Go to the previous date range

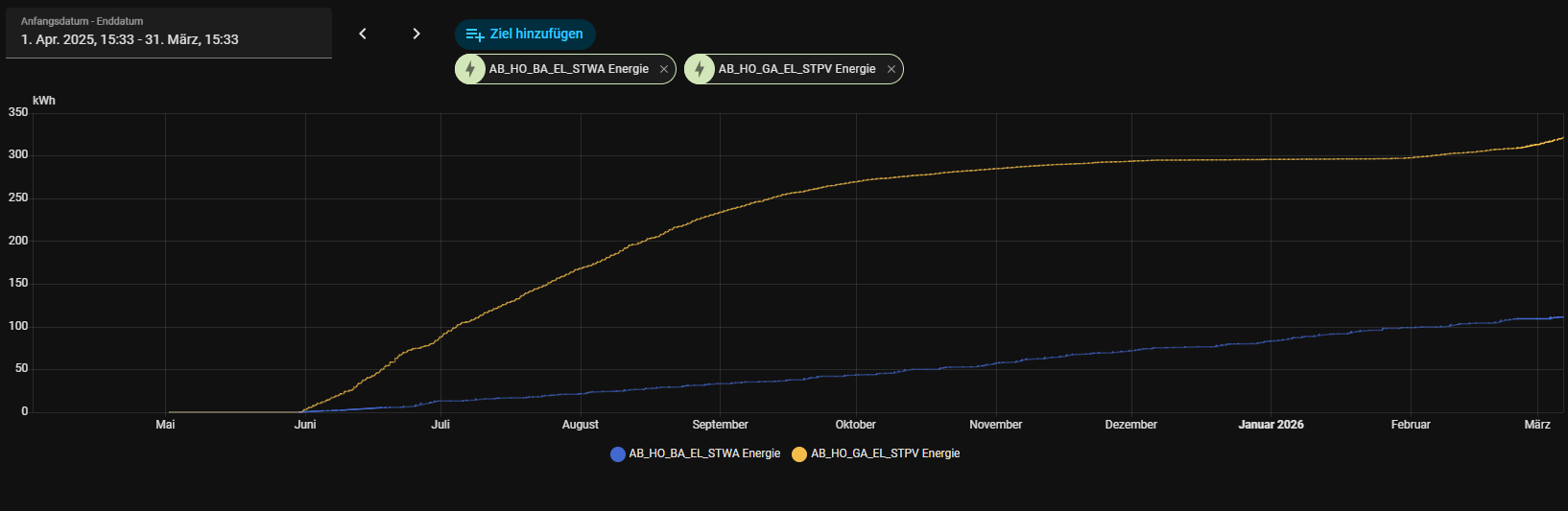click(x=363, y=34)
